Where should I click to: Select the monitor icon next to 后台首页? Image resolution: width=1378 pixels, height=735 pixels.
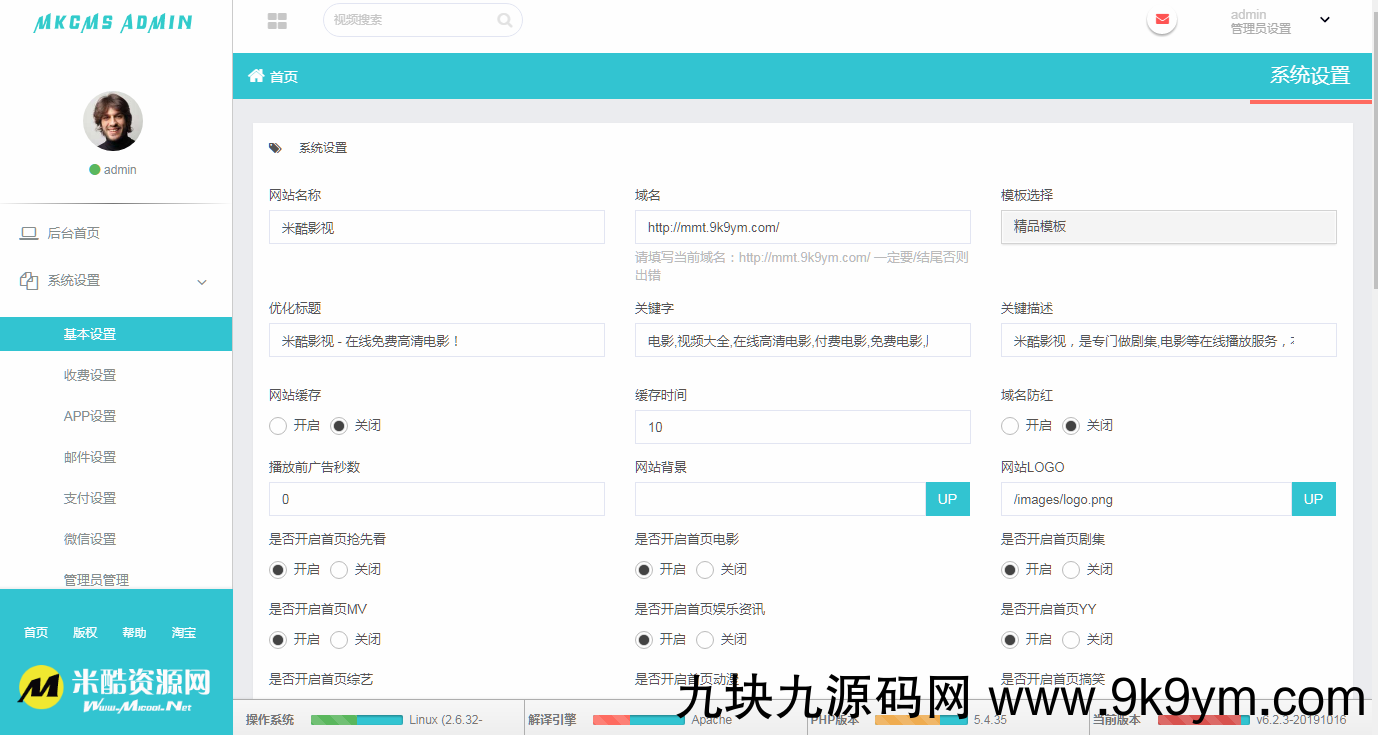tap(30, 232)
